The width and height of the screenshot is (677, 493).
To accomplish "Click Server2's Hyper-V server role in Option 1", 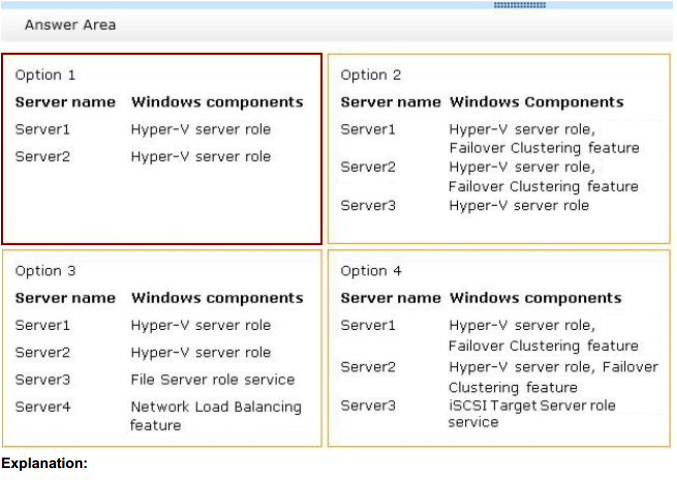I will (x=201, y=157).
